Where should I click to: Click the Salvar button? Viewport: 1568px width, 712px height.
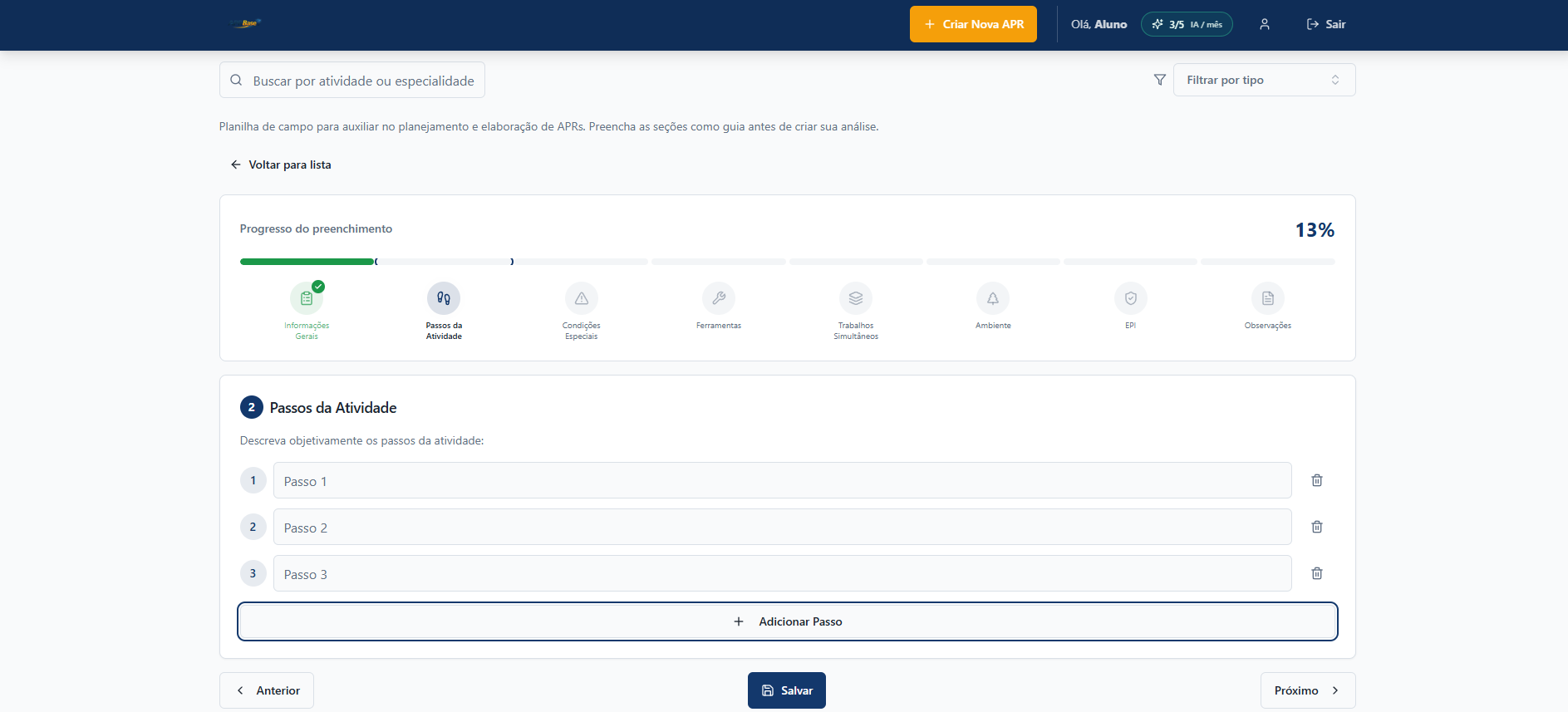(x=787, y=690)
